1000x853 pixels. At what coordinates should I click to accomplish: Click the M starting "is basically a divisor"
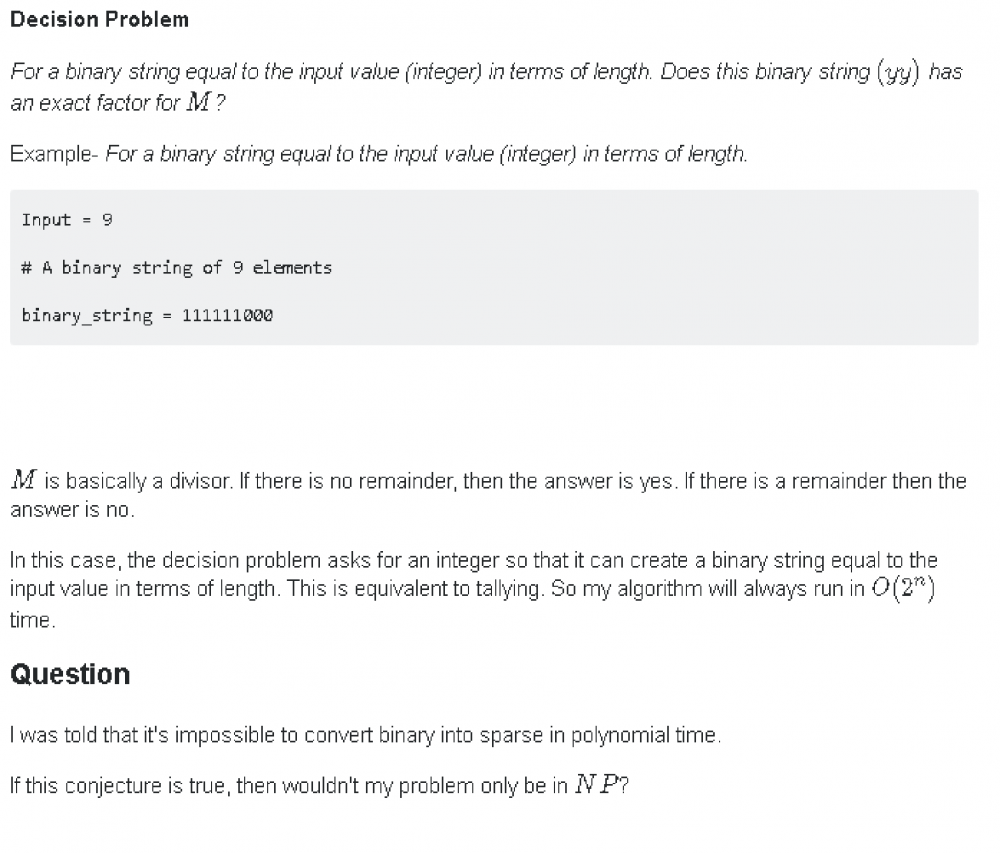(24, 480)
